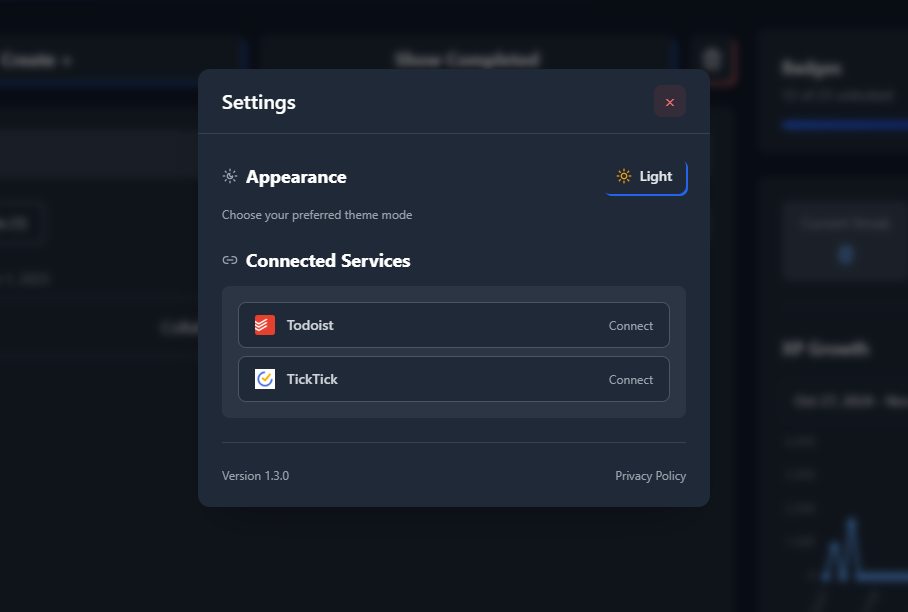Click the Connected Services heading
Image resolution: width=908 pixels, height=612 pixels.
pyautogui.click(x=328, y=261)
